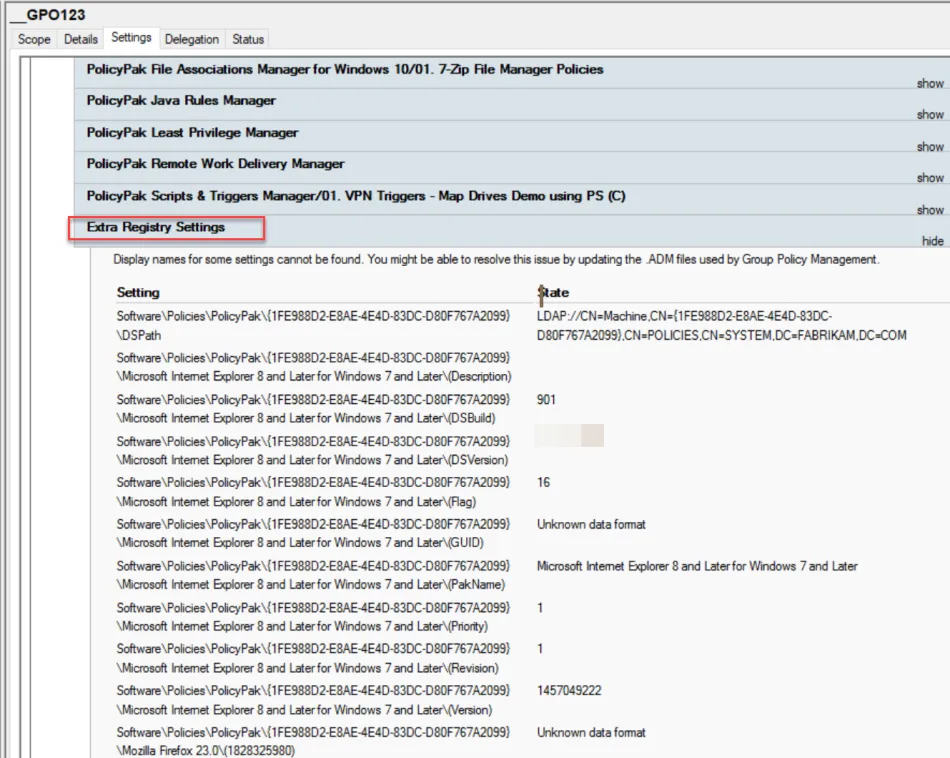Hide the Extra Registry Settings section

(x=932, y=242)
